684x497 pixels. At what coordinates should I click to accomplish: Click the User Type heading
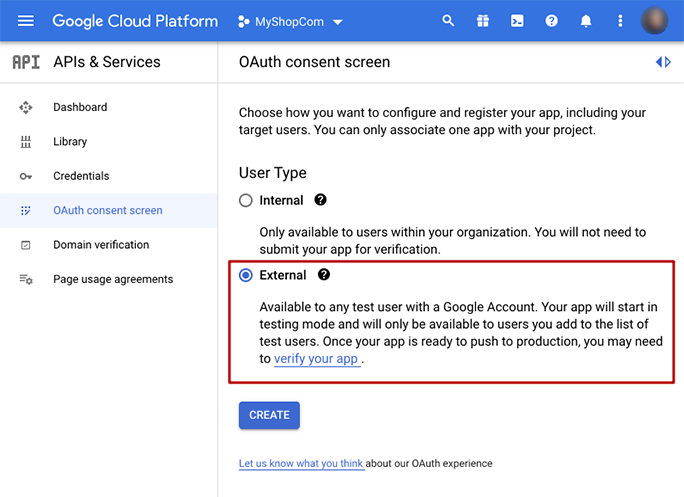click(x=273, y=173)
